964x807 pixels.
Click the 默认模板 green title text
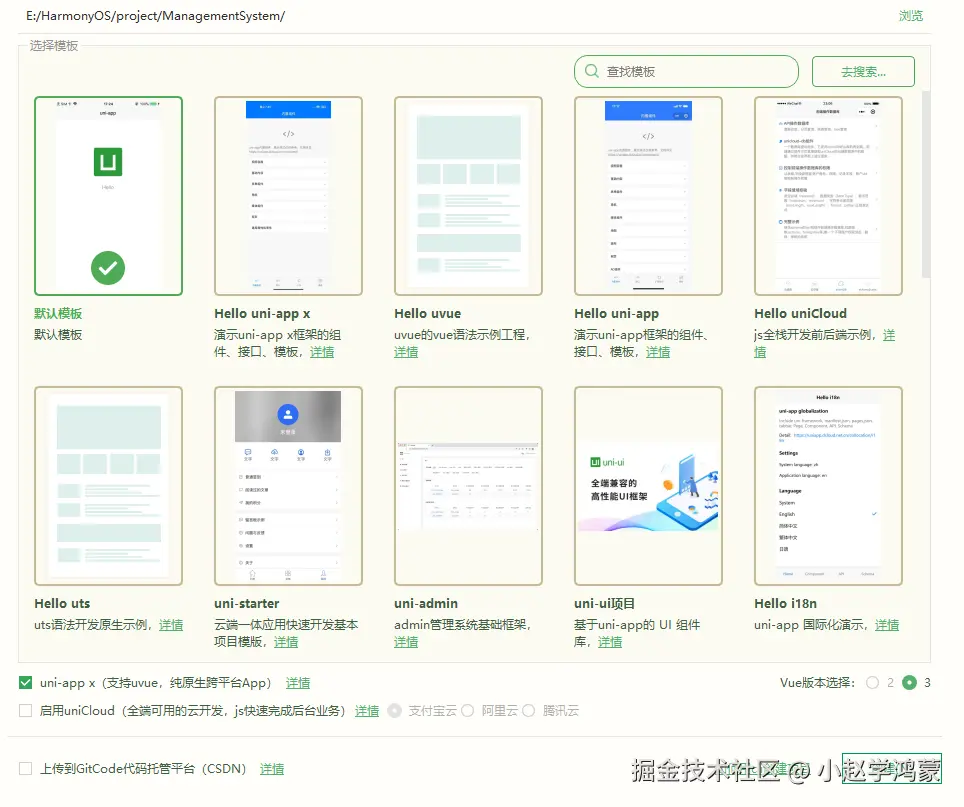58,313
